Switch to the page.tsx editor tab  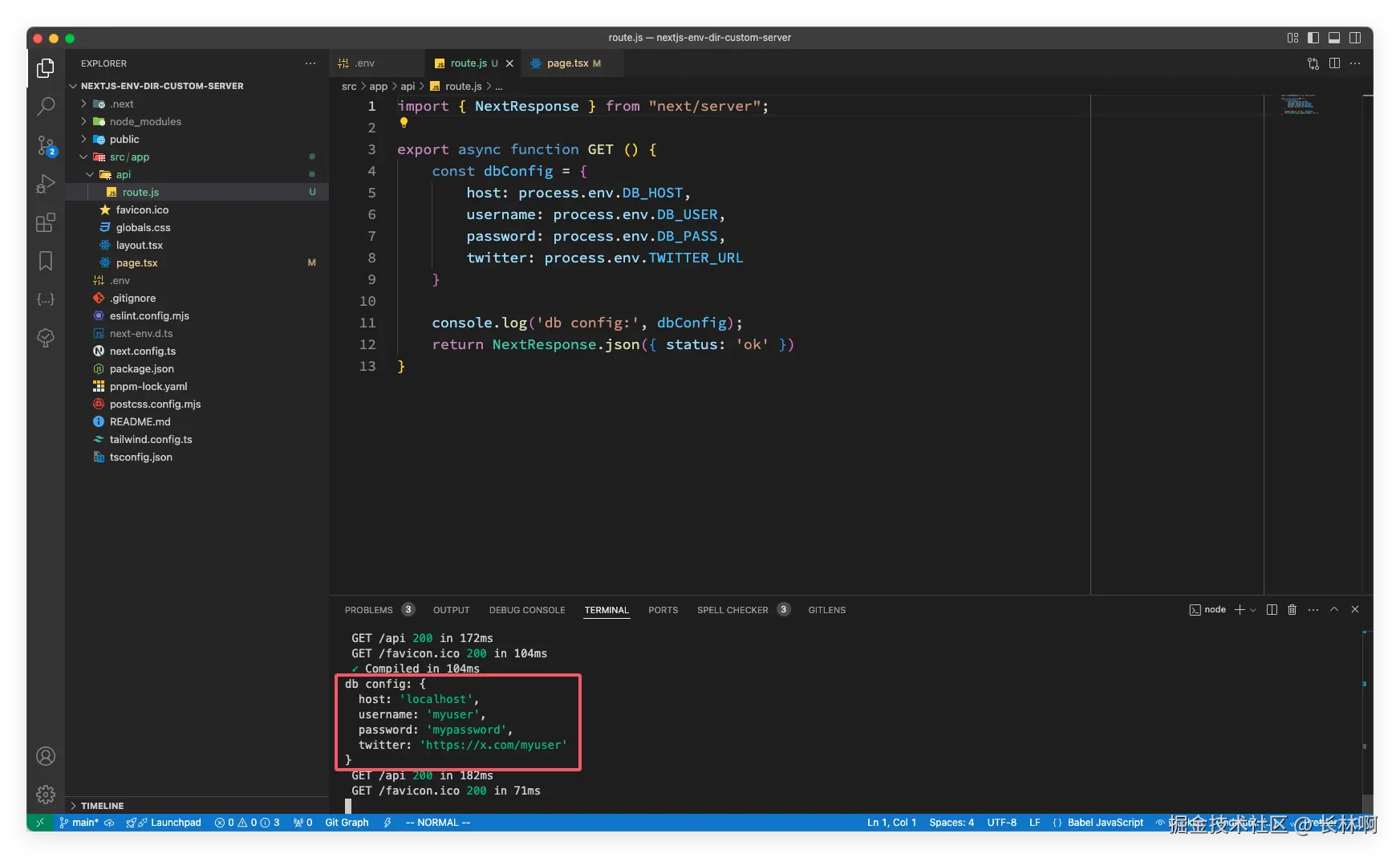click(567, 63)
